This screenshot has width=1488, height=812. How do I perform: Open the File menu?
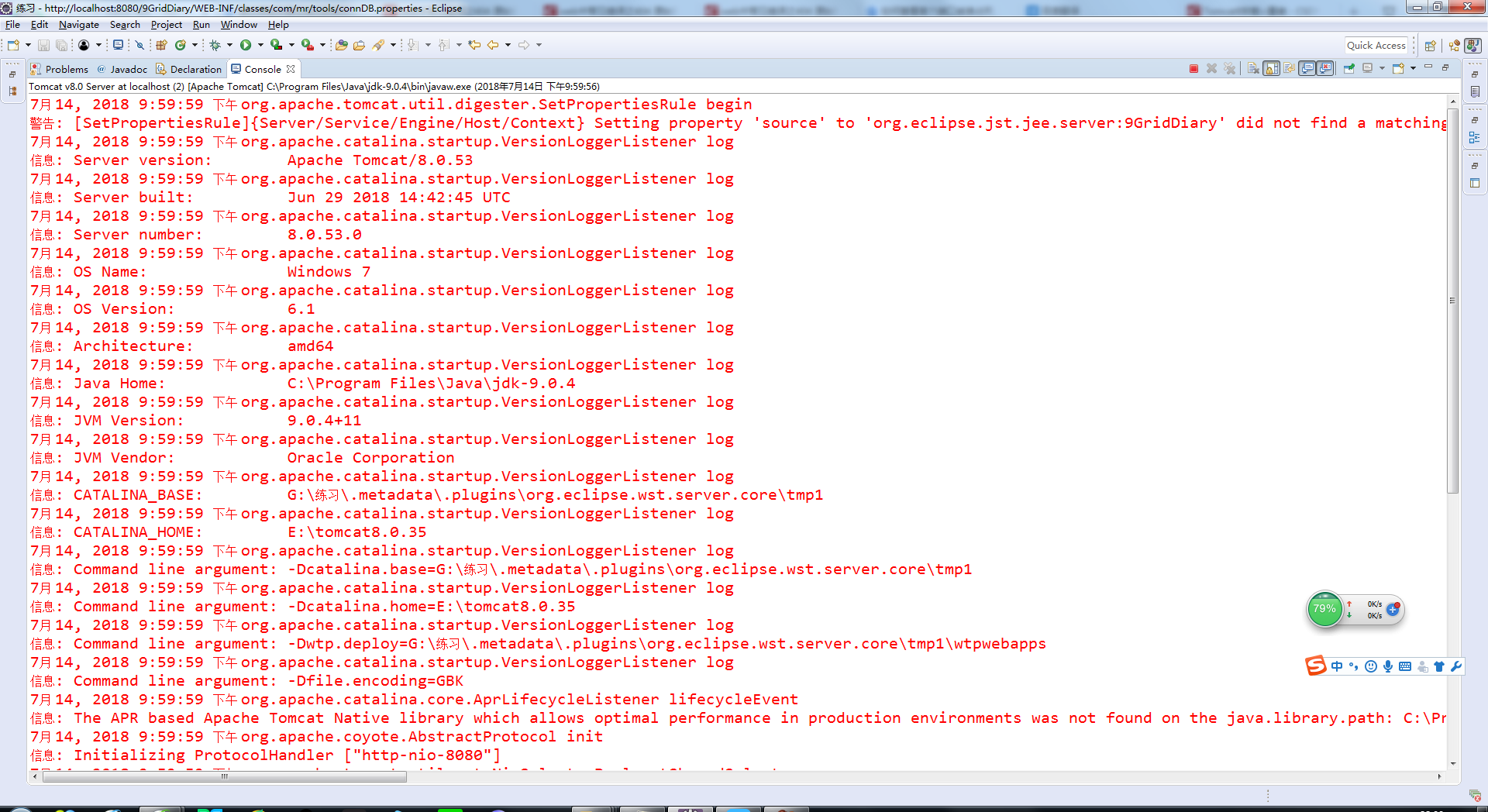[12, 25]
